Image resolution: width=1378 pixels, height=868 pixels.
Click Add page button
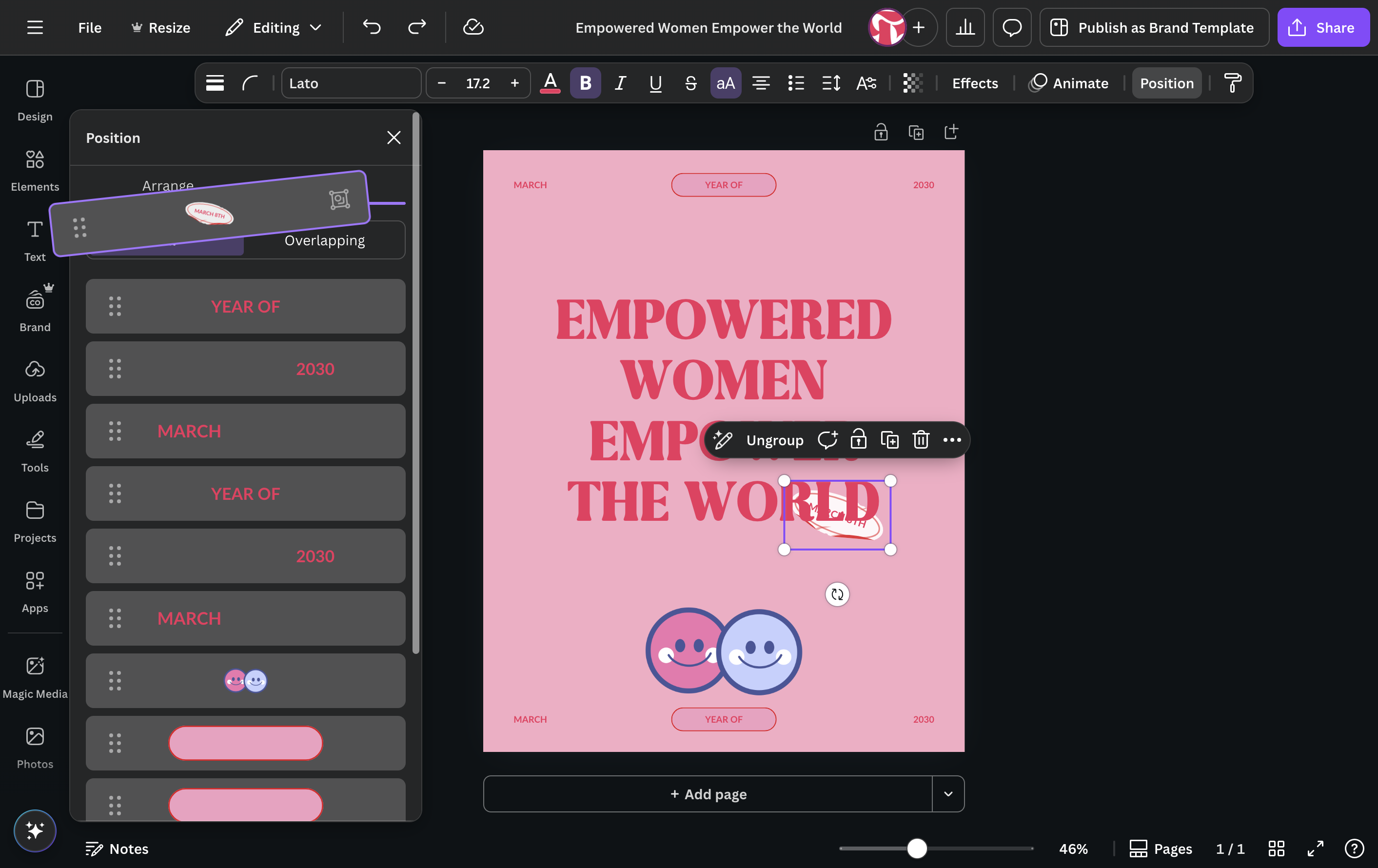[708, 793]
